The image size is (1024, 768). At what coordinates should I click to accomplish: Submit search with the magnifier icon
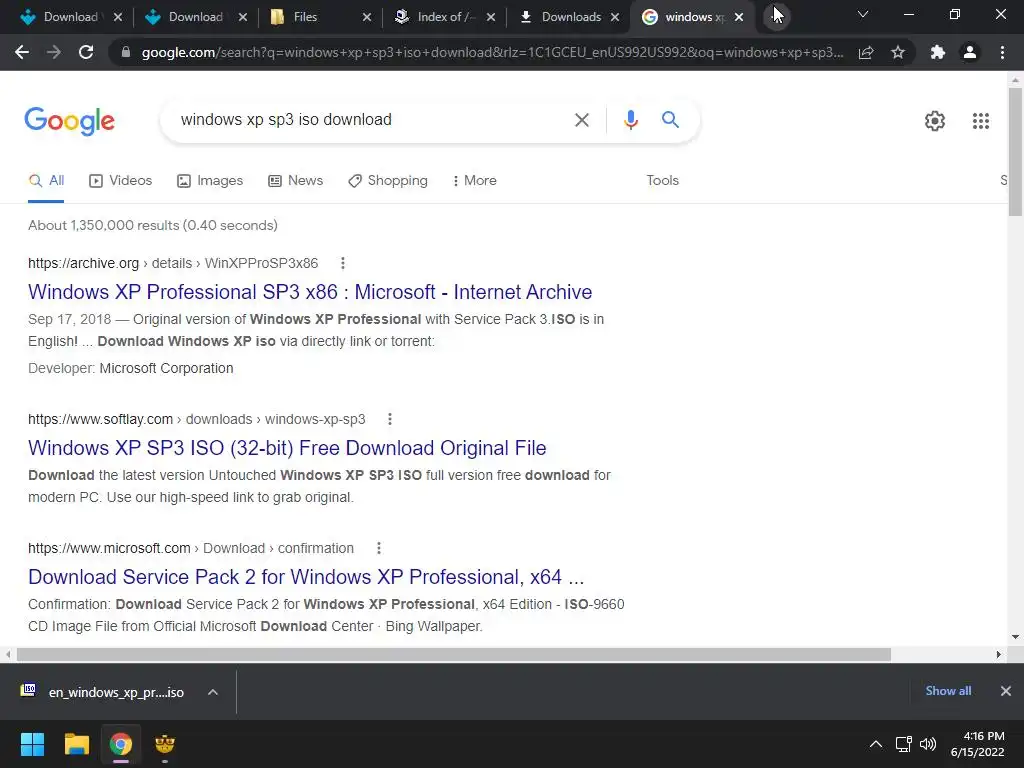[x=670, y=120]
